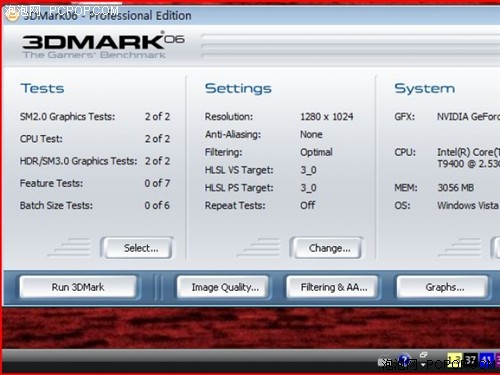Screen dimensions: 500x375
Task: Click the 'Batch Size Tests:' label
Action: coord(56,205)
